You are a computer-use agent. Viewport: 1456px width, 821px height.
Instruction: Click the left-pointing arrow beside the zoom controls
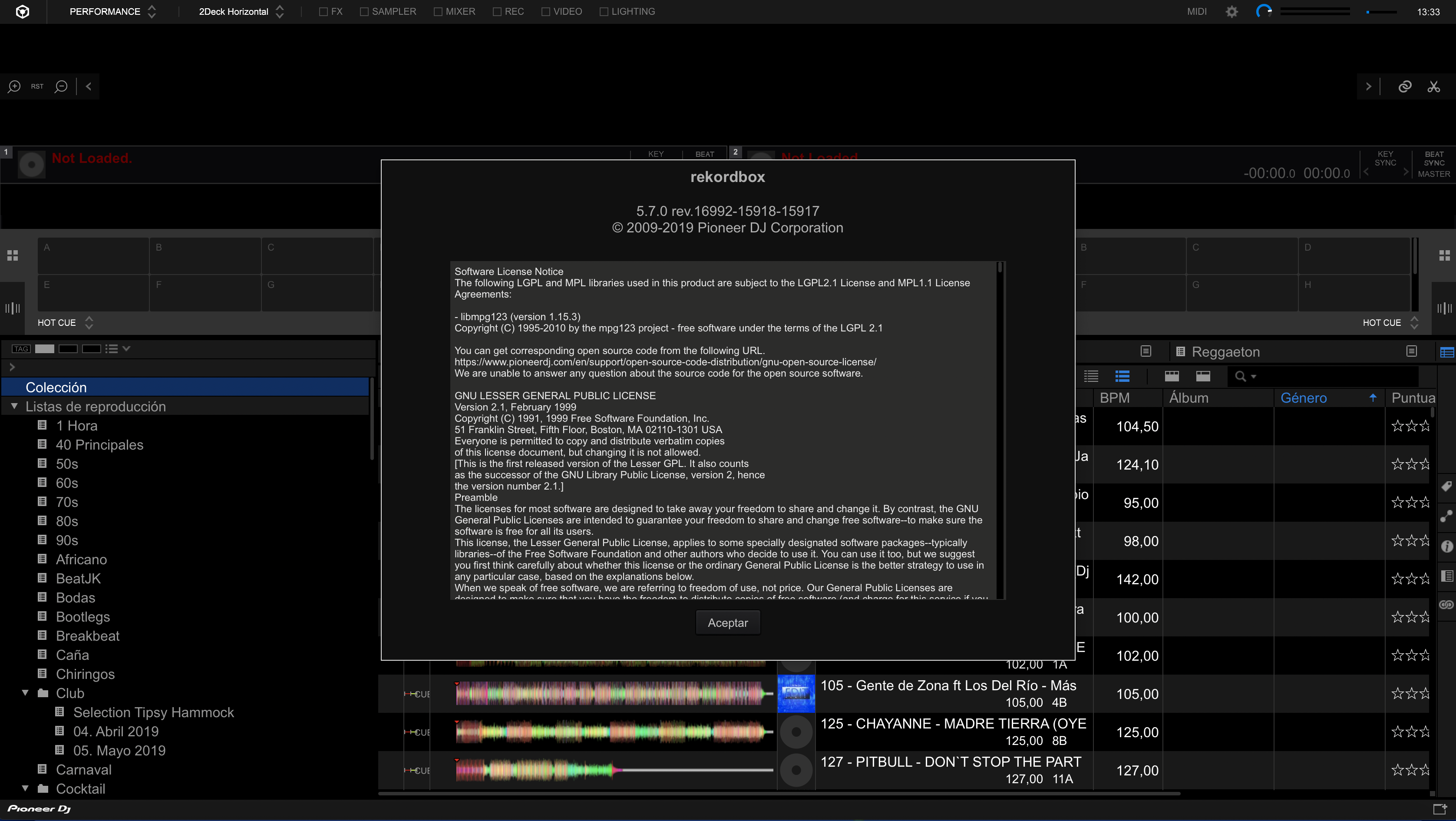point(88,86)
